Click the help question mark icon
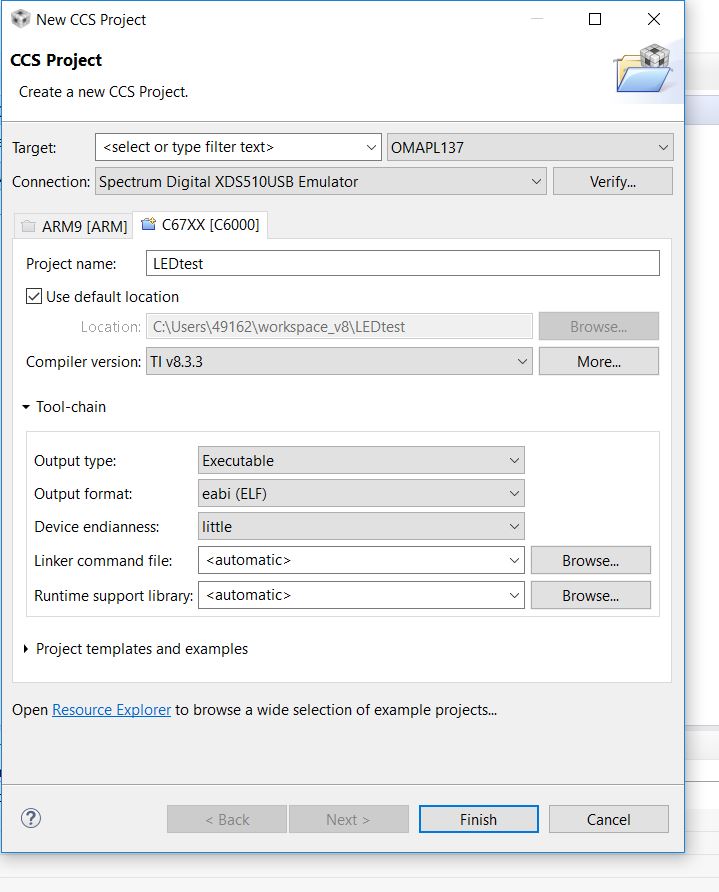The height and width of the screenshot is (892, 719). coord(31,819)
